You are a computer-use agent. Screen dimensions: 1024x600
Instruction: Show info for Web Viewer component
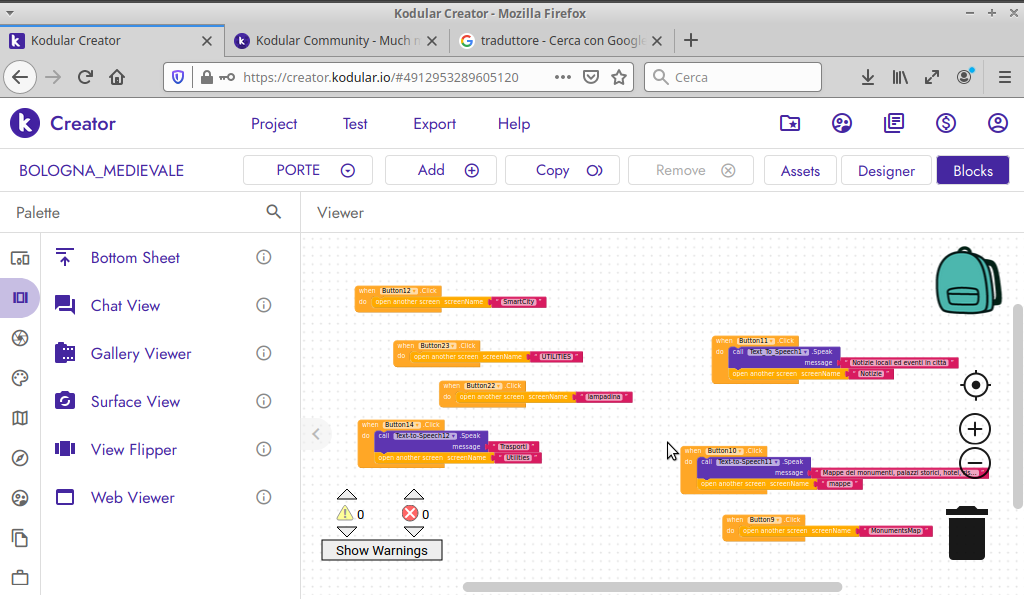point(264,497)
